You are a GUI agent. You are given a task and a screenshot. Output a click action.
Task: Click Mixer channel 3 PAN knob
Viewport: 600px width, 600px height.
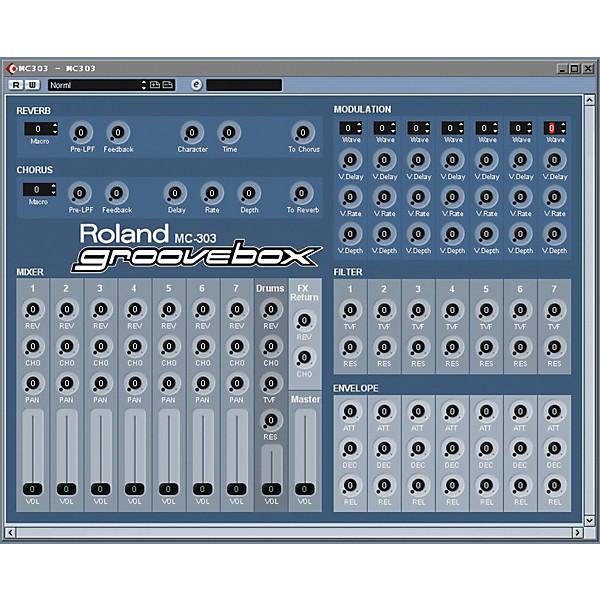pyautogui.click(x=101, y=383)
